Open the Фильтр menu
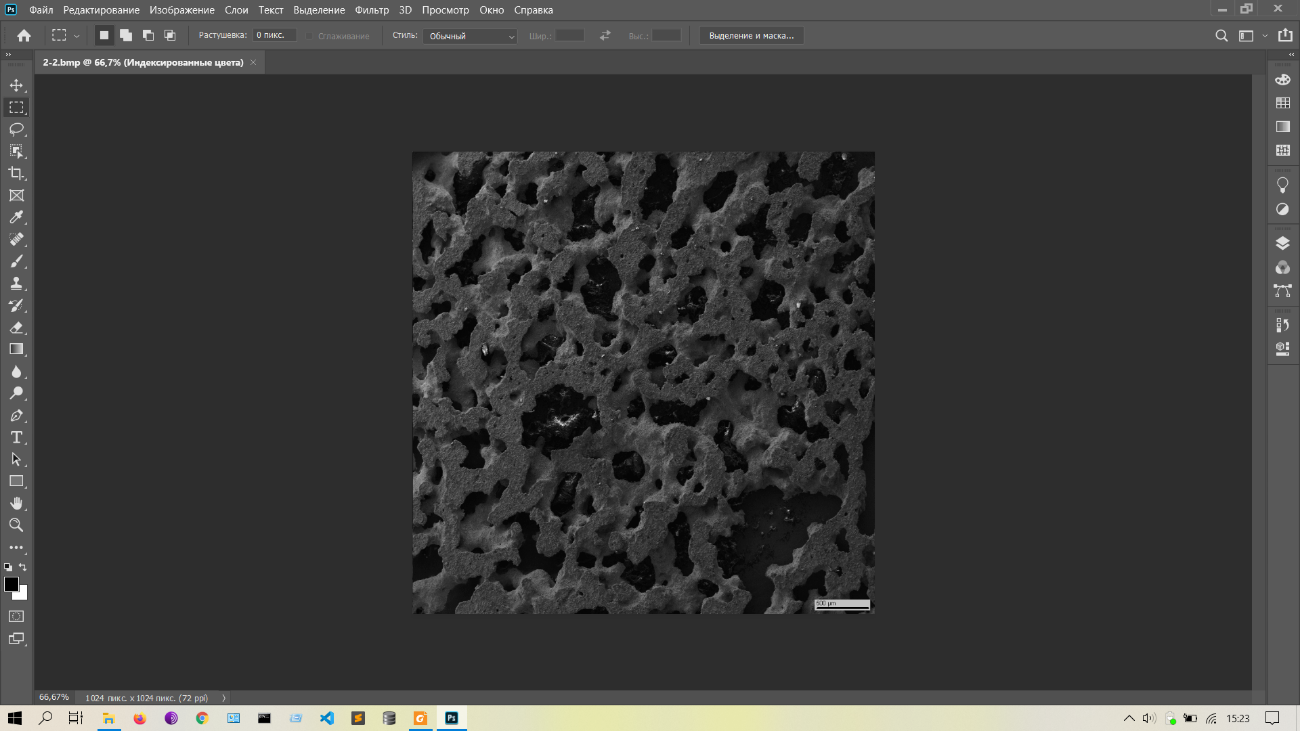Image resolution: width=1300 pixels, height=731 pixels. point(372,10)
